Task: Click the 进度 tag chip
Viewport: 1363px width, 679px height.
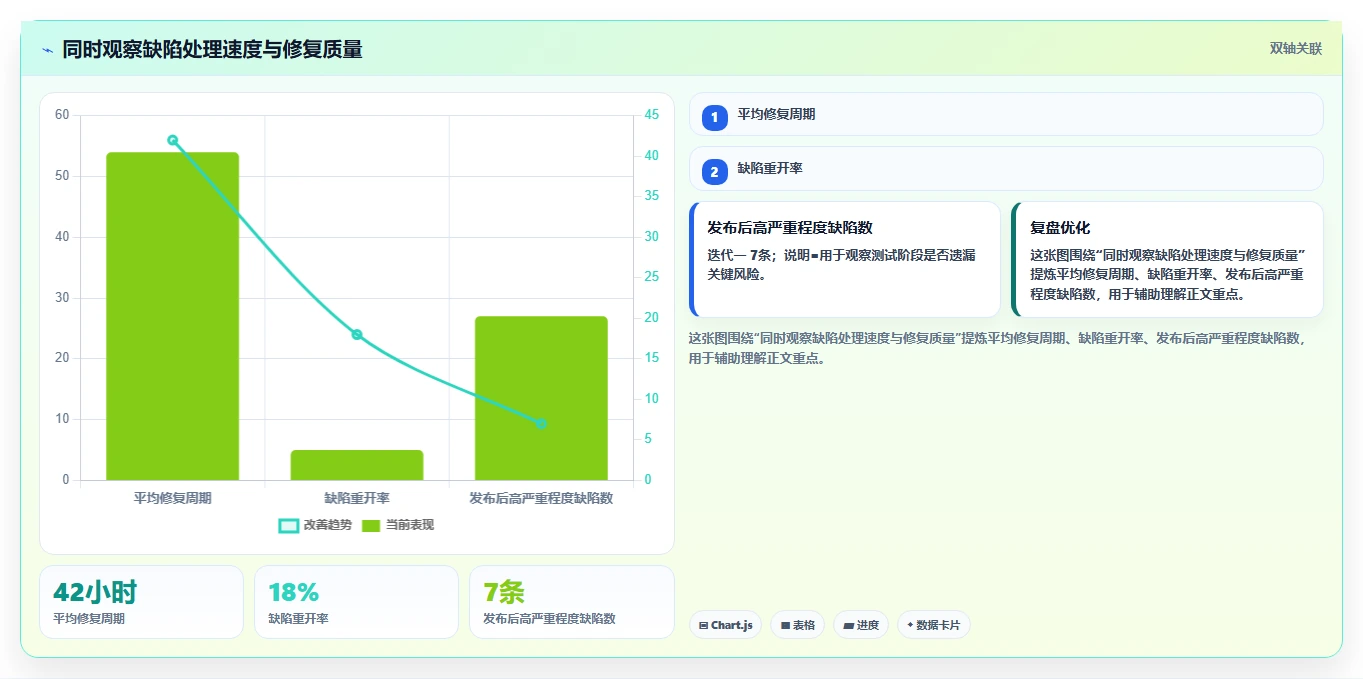Action: pos(861,625)
